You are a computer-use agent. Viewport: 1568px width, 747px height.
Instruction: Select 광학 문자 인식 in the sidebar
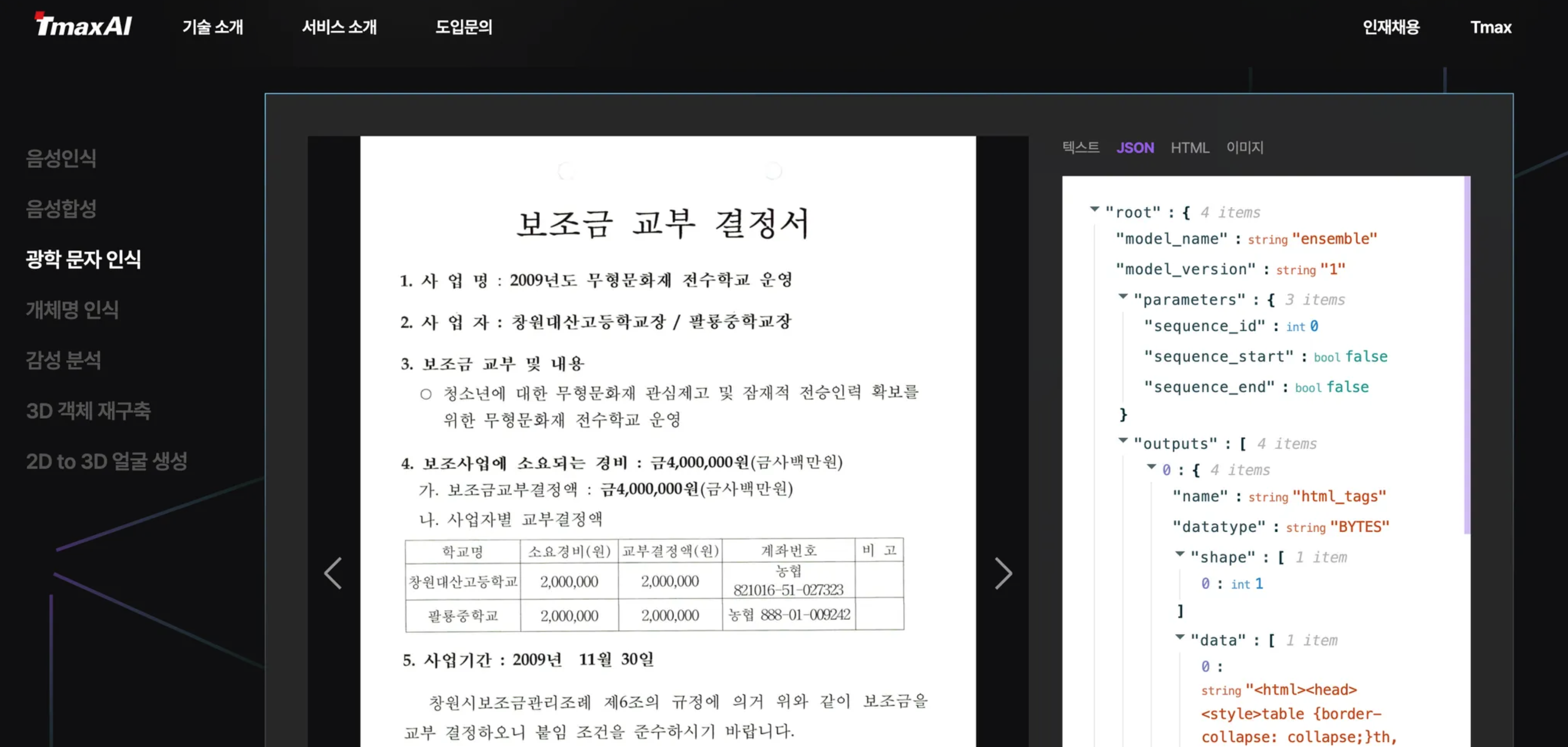(x=83, y=259)
